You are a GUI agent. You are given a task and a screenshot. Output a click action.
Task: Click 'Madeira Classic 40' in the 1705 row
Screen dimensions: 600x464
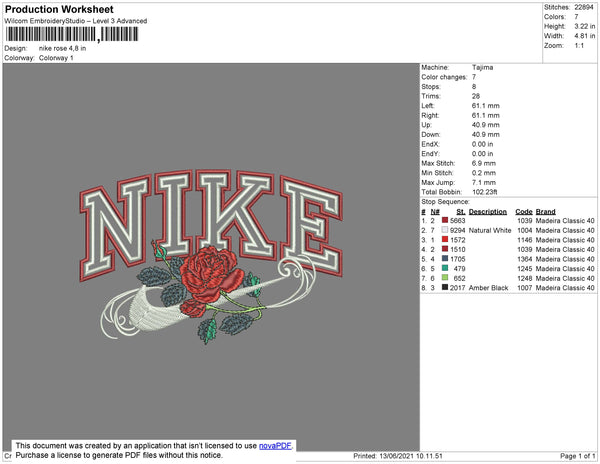(x=565, y=259)
